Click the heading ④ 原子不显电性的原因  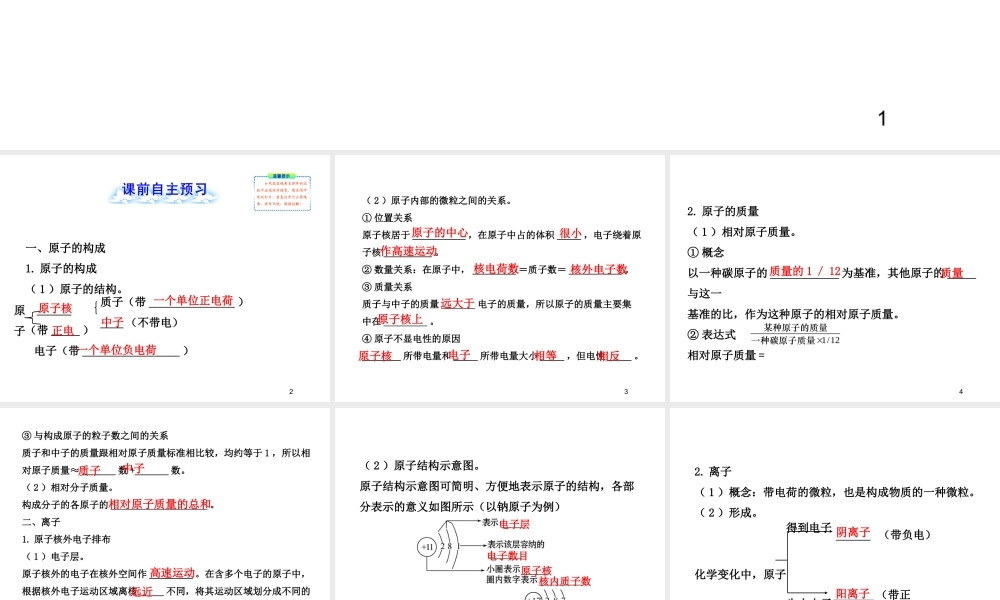[411, 338]
